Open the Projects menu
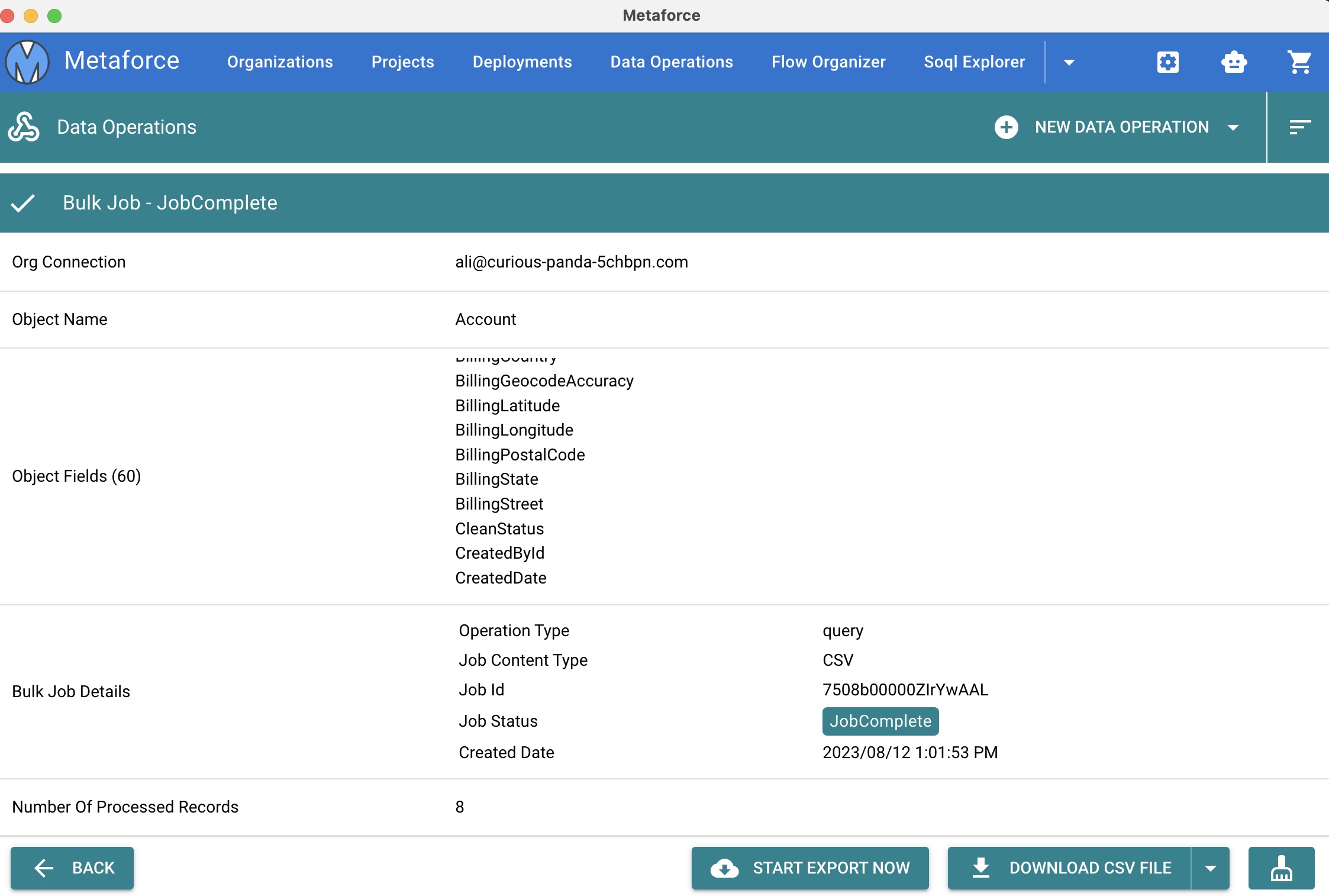Viewport: 1329px width, 896px height. click(402, 62)
